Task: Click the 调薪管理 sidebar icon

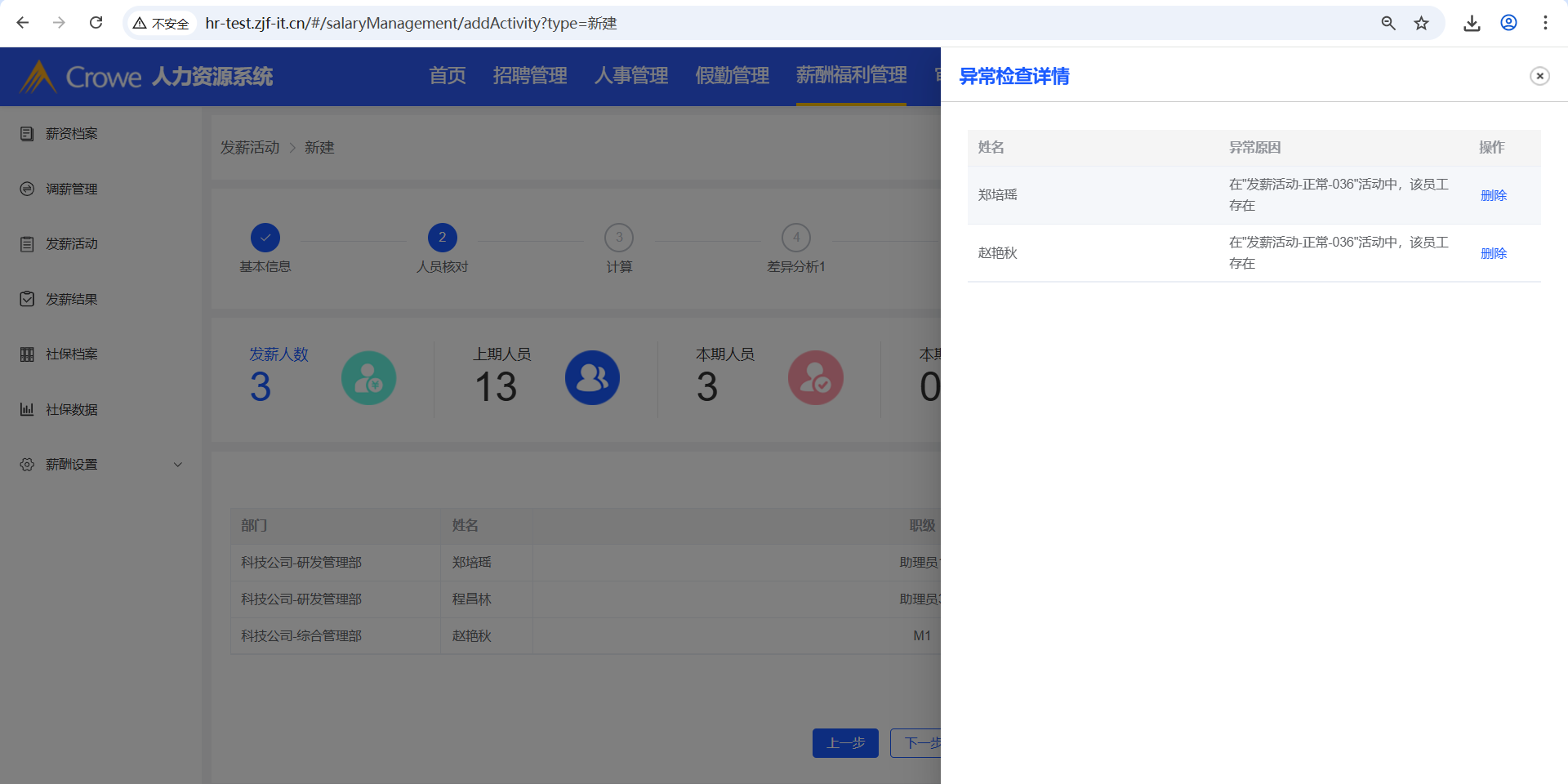Action: pyautogui.click(x=27, y=189)
